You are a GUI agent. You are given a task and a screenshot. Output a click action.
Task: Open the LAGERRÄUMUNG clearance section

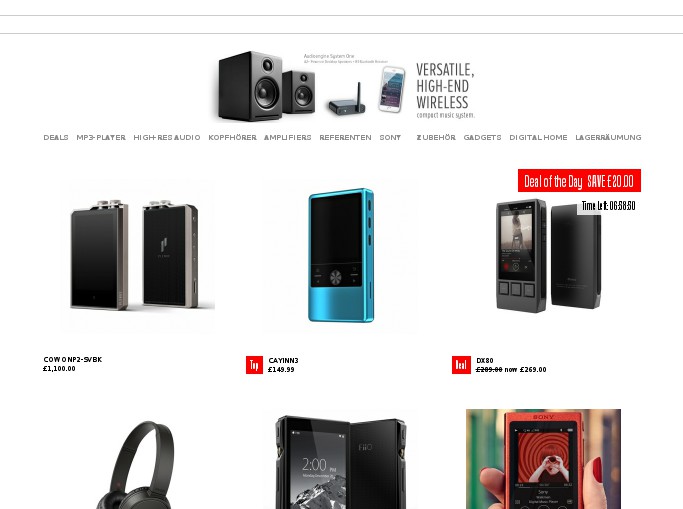608,138
